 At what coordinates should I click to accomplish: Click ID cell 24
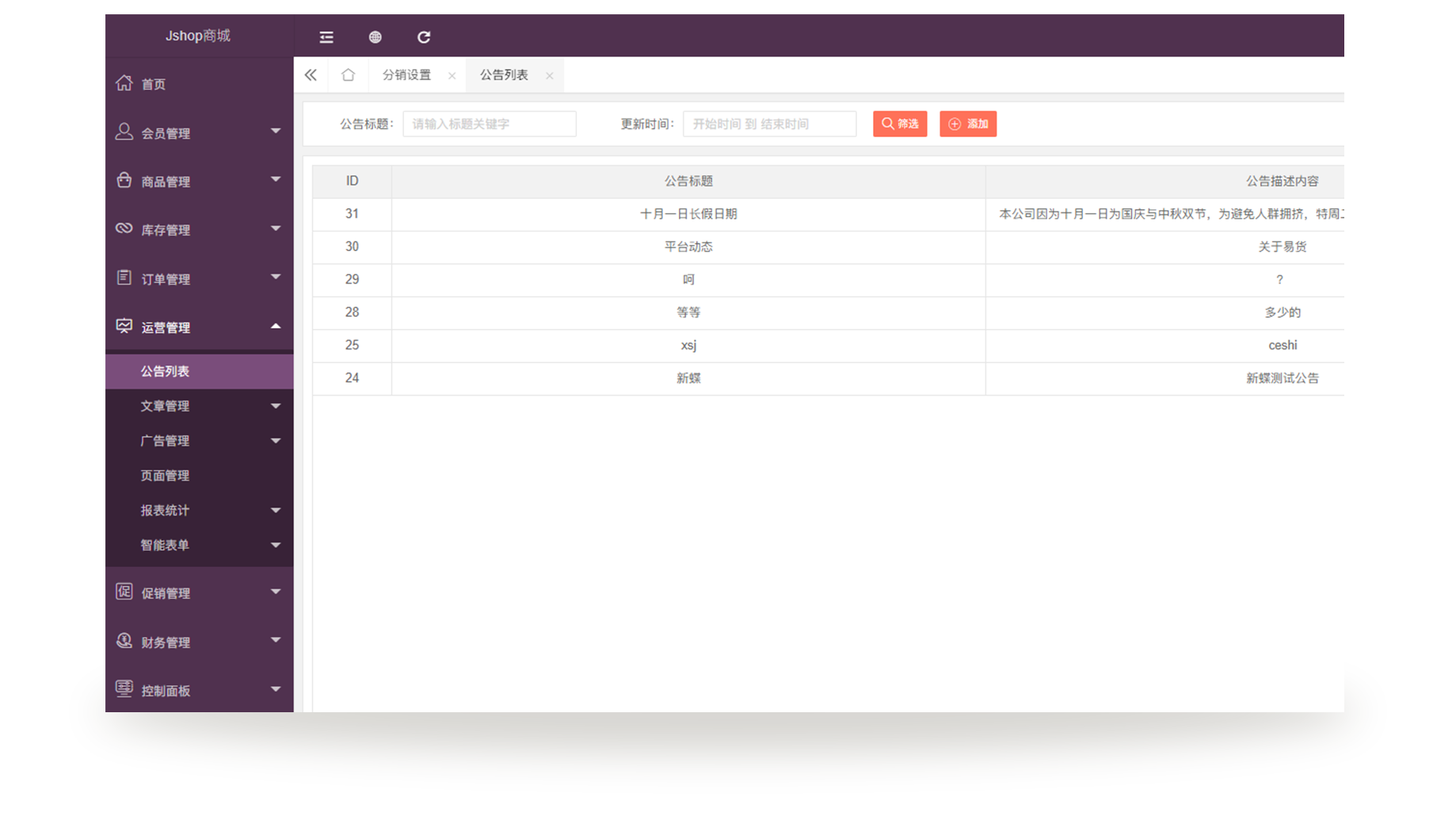[352, 379]
